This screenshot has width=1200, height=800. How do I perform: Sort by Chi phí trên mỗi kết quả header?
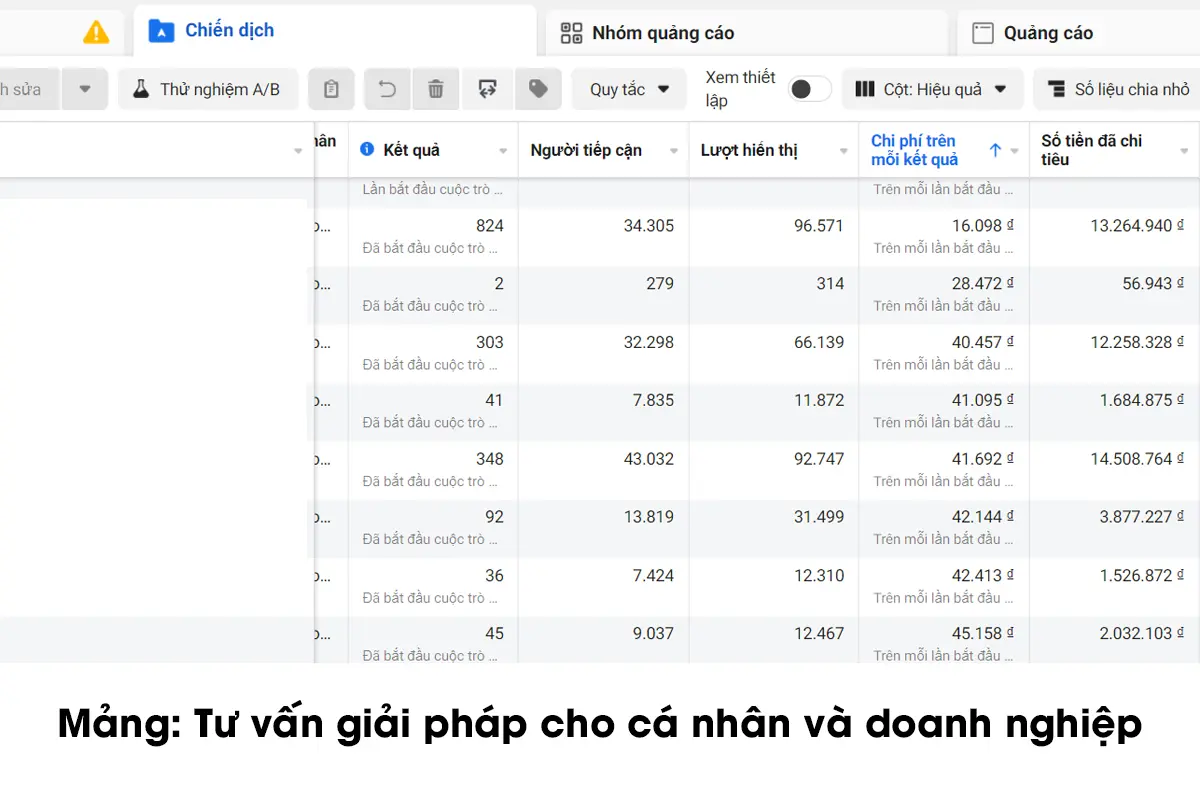click(913, 149)
